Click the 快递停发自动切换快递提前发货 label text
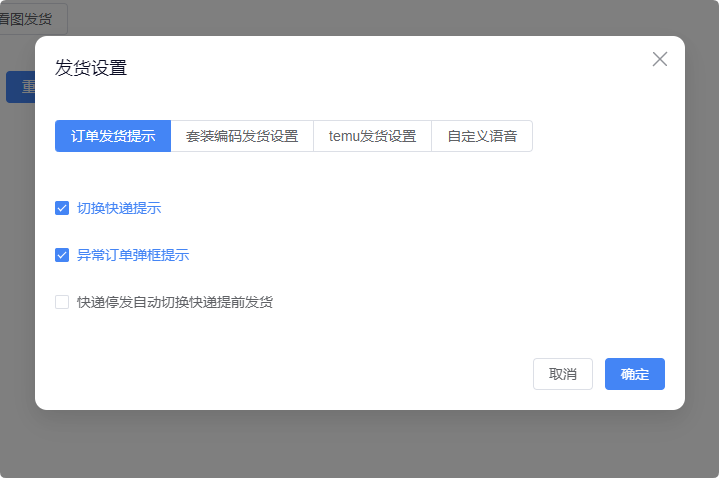 click(x=175, y=302)
